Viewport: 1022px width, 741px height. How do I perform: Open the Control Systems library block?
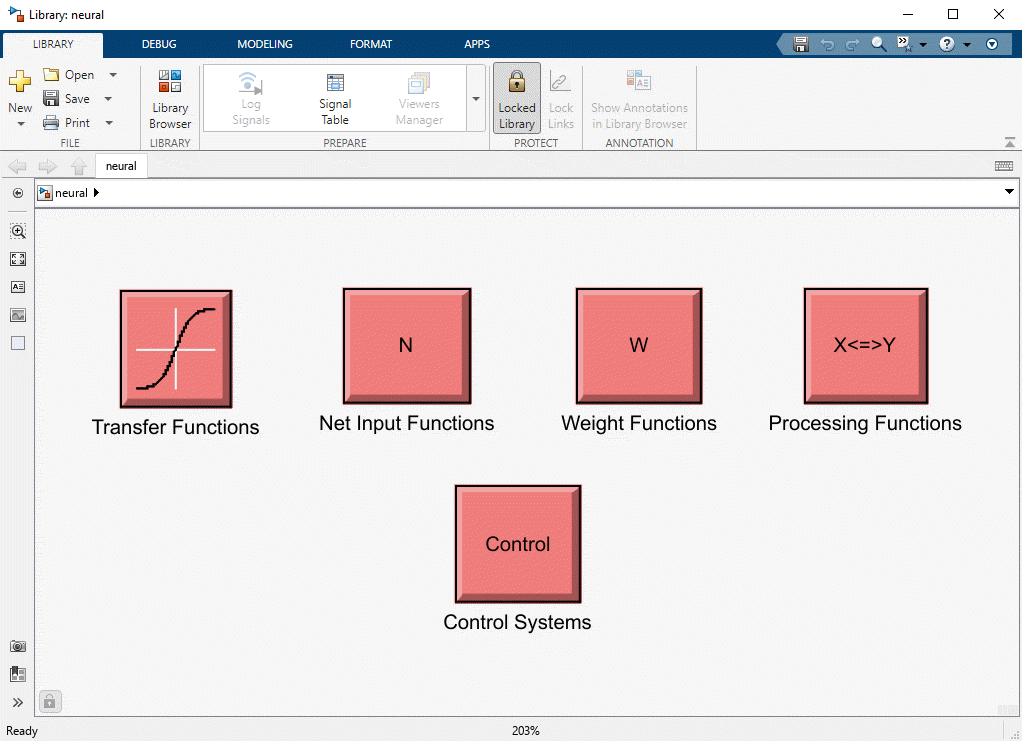[517, 543]
